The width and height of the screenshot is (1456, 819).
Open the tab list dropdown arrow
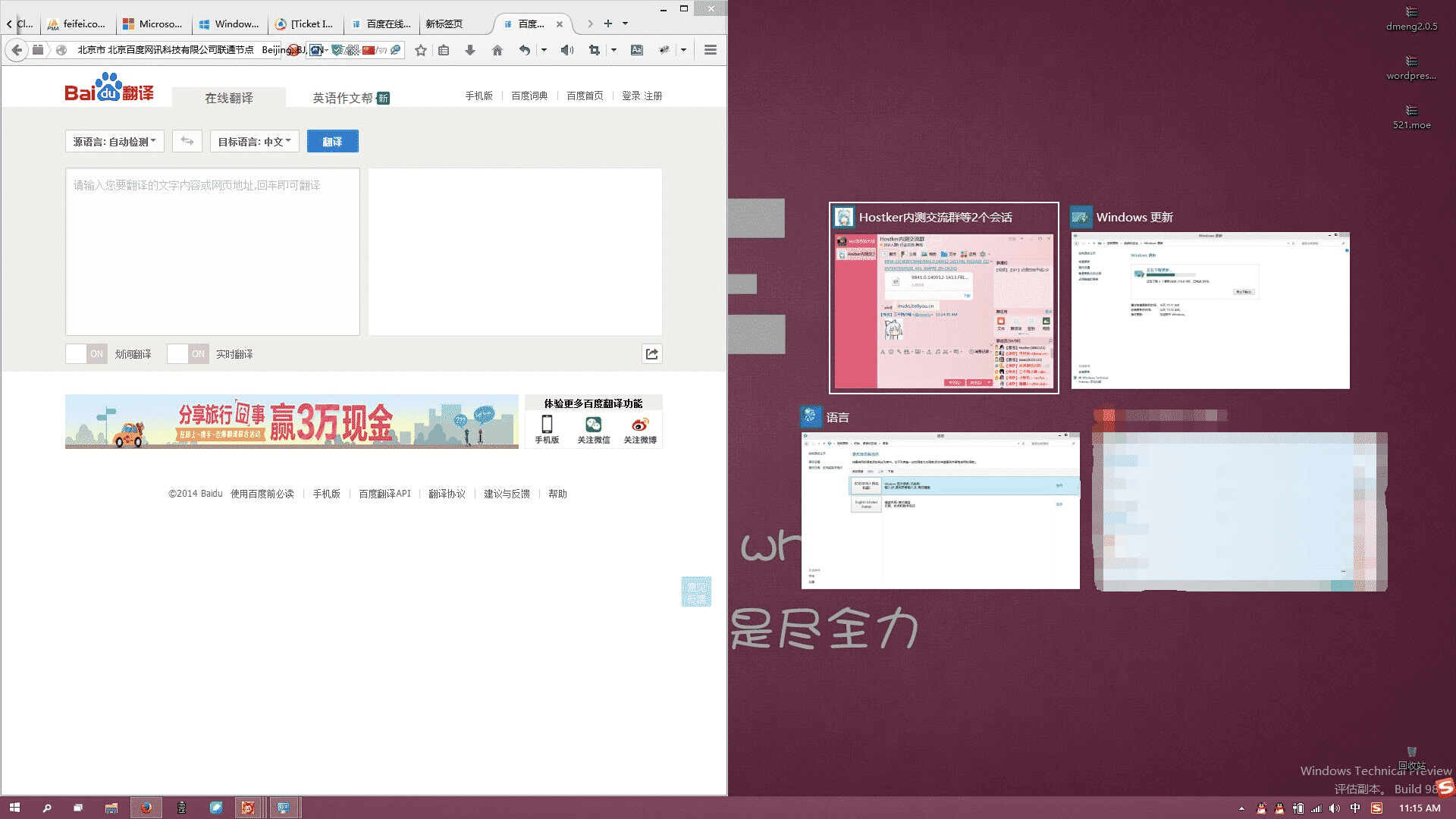tap(625, 24)
